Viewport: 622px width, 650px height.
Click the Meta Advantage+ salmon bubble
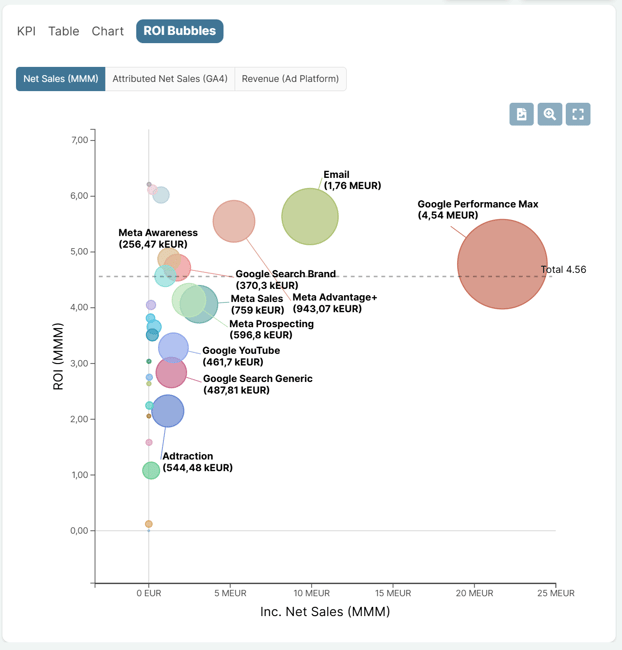point(234,221)
